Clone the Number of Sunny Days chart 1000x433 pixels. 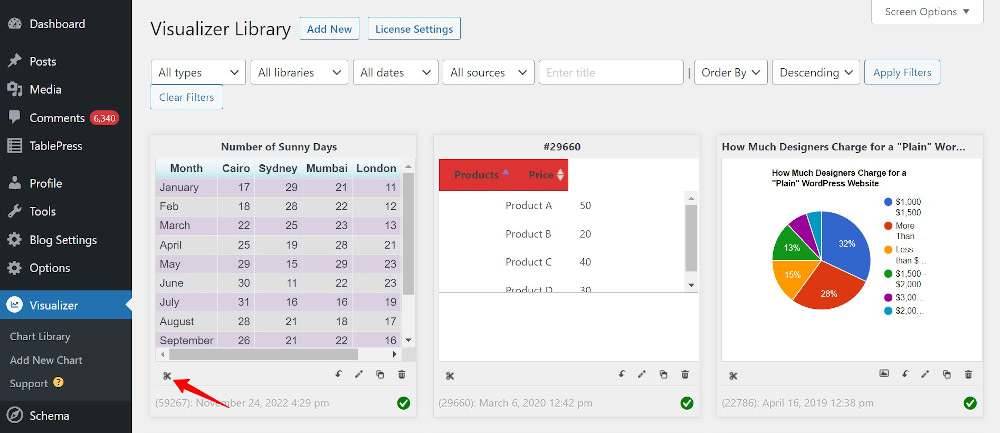coord(380,375)
